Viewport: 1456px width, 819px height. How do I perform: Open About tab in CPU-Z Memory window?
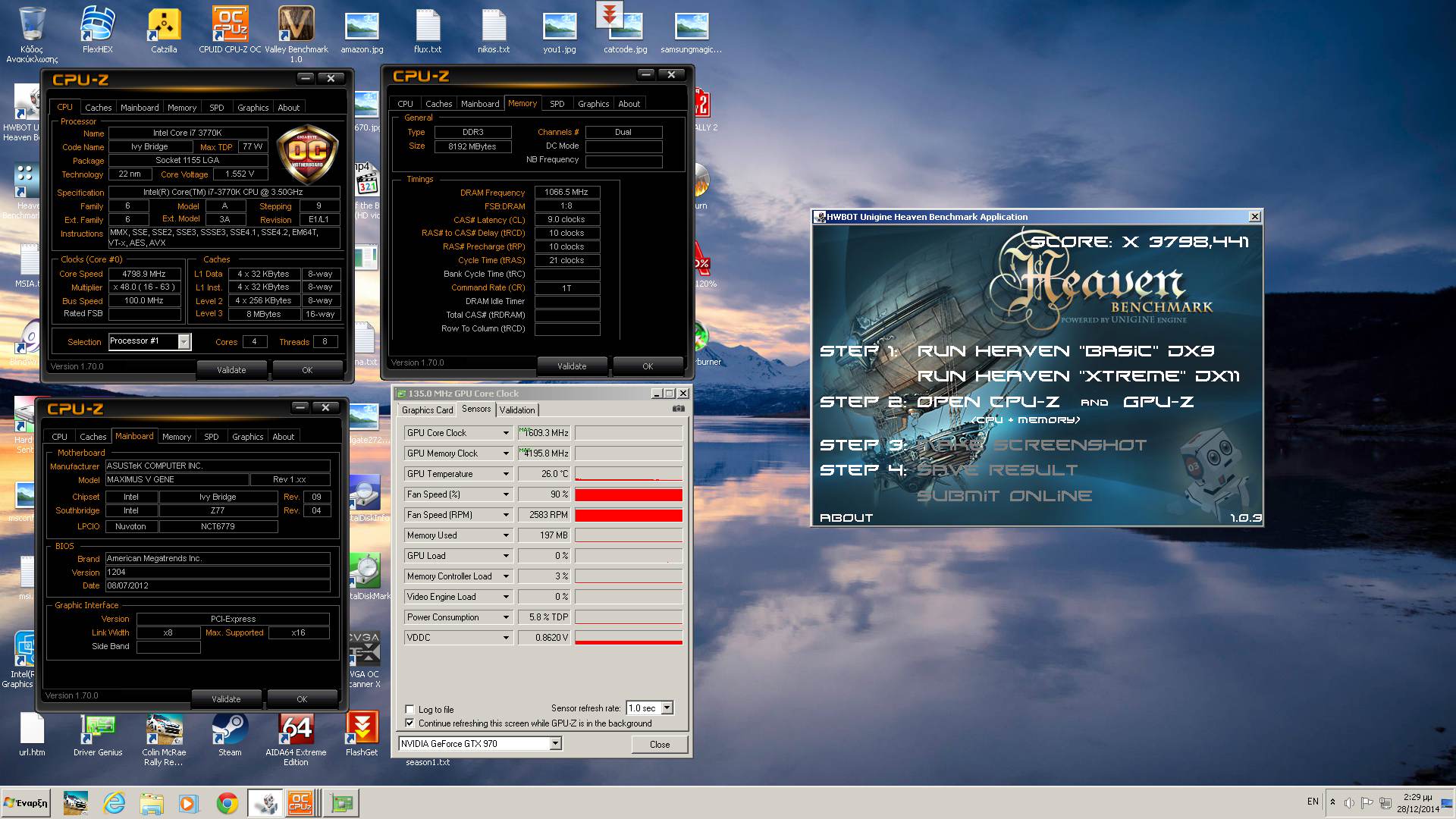tap(629, 104)
